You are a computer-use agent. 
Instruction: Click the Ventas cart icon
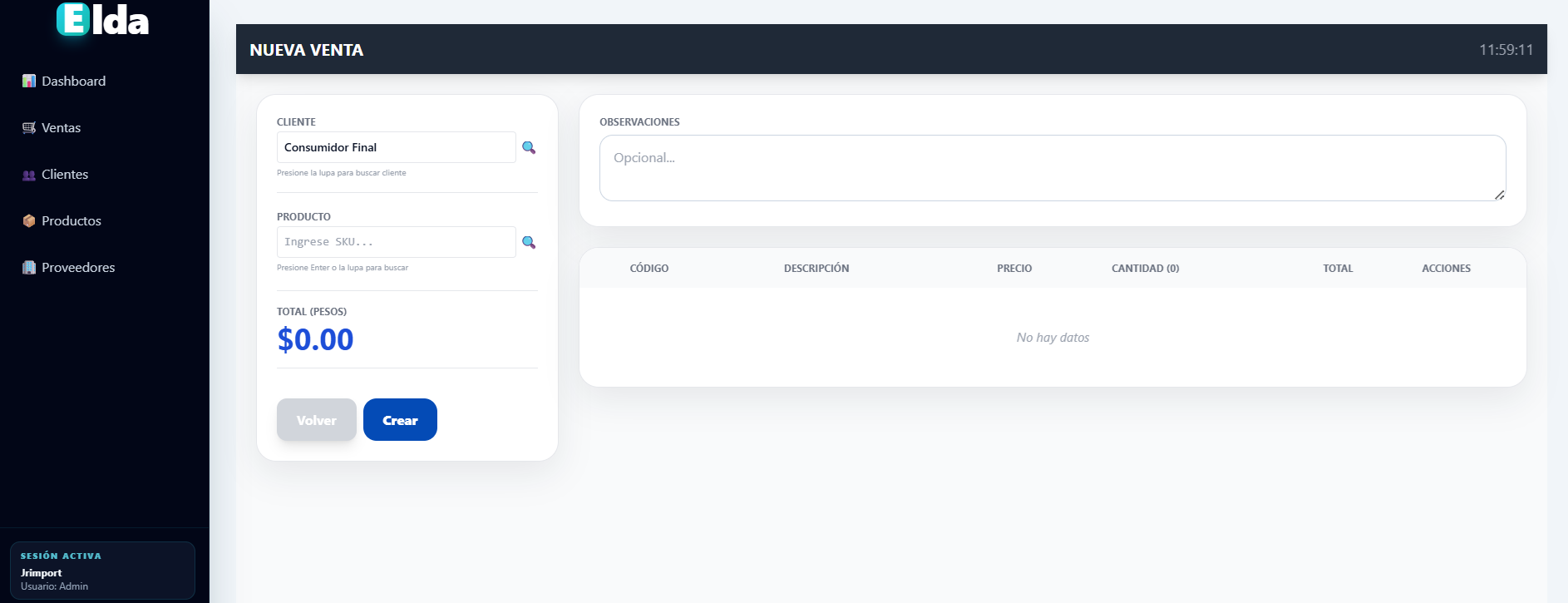tap(29, 127)
